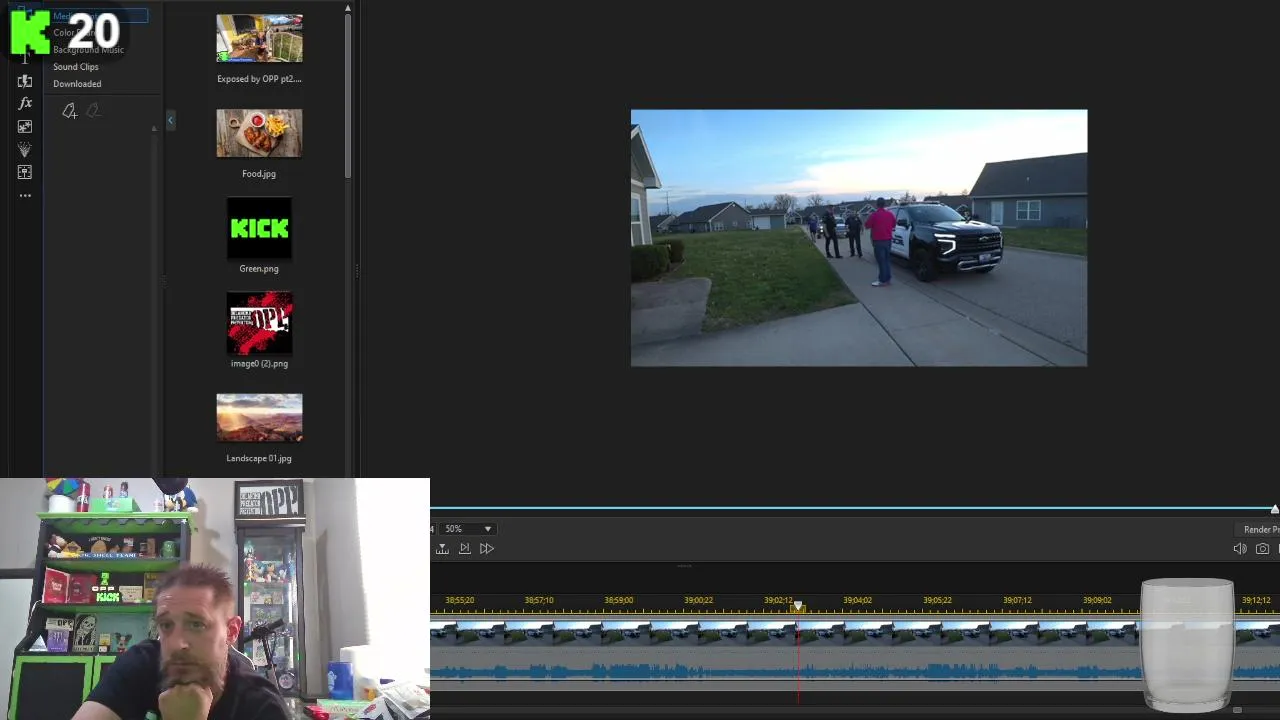Click the delete tag icon
Image resolution: width=1280 pixels, height=720 pixels.
pos(93,111)
